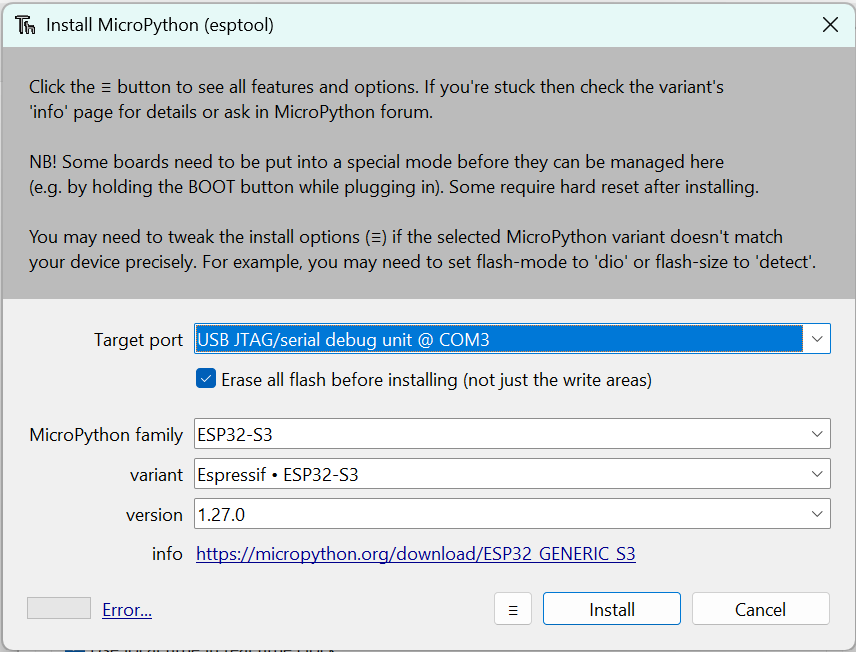Click the gray progress bar beside Error...

59,608
